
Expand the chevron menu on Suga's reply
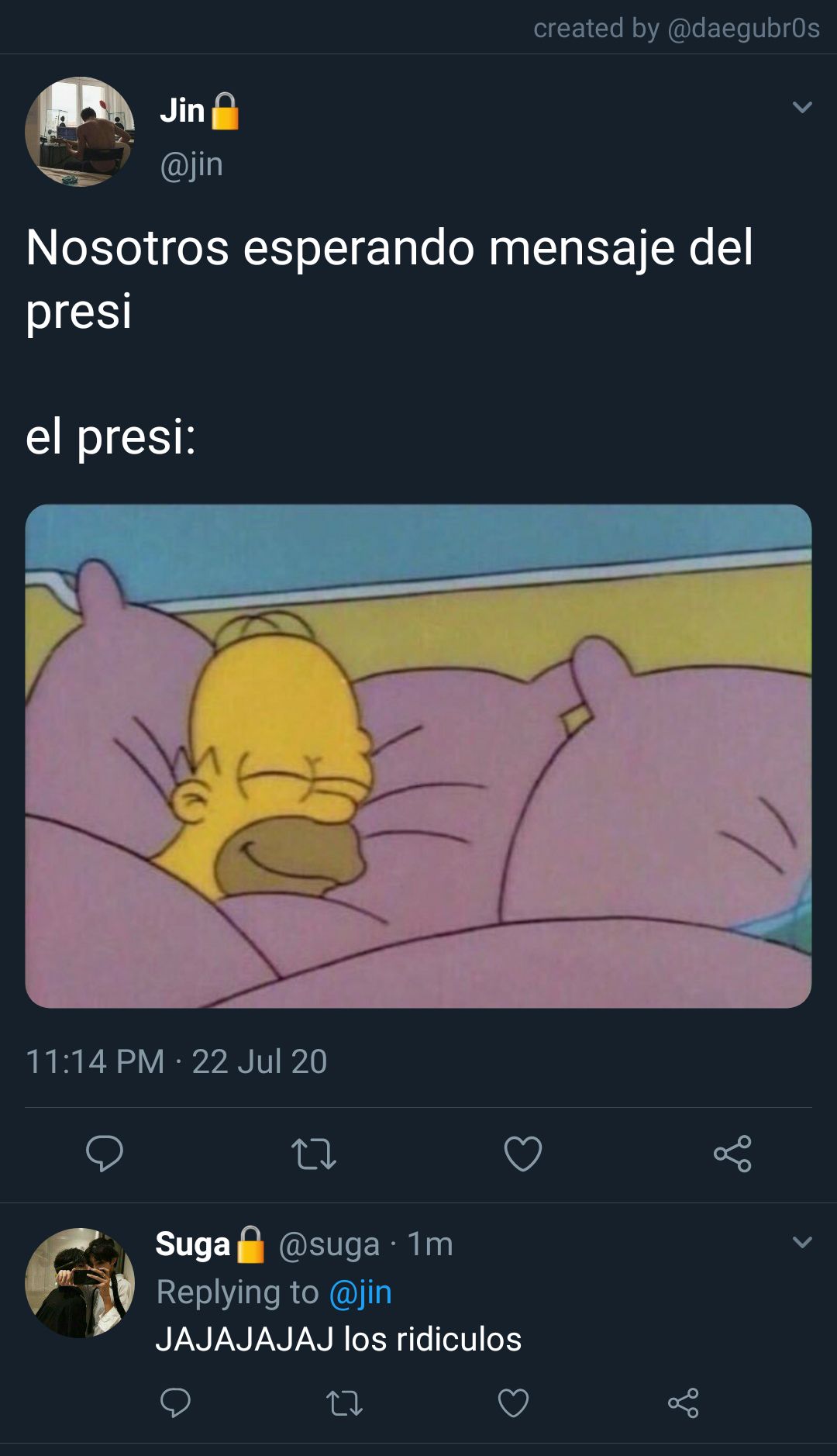tap(803, 1242)
